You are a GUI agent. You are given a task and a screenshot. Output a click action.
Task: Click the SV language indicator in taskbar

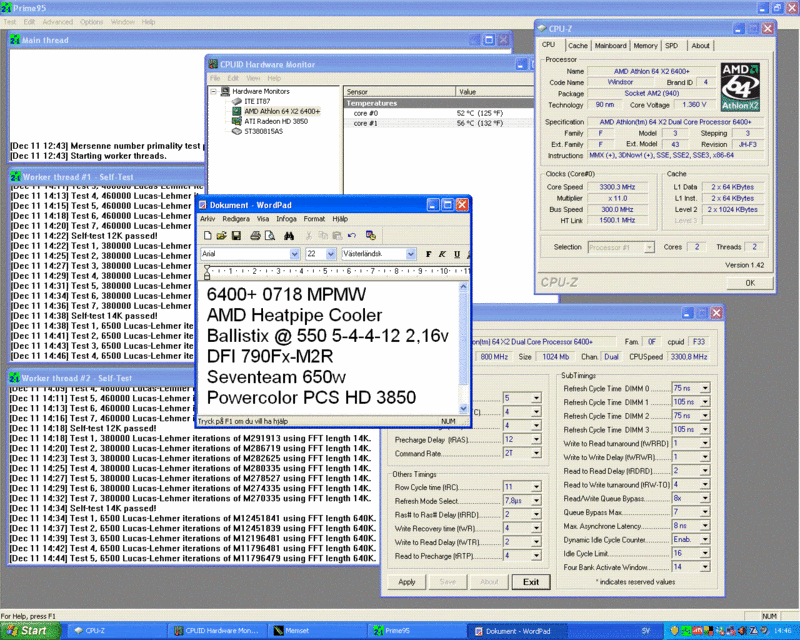tap(646, 631)
